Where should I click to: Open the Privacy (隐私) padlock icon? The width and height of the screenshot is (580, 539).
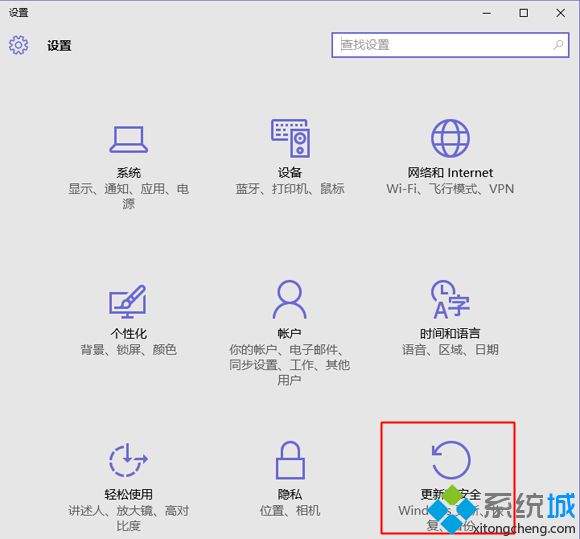tap(290, 460)
